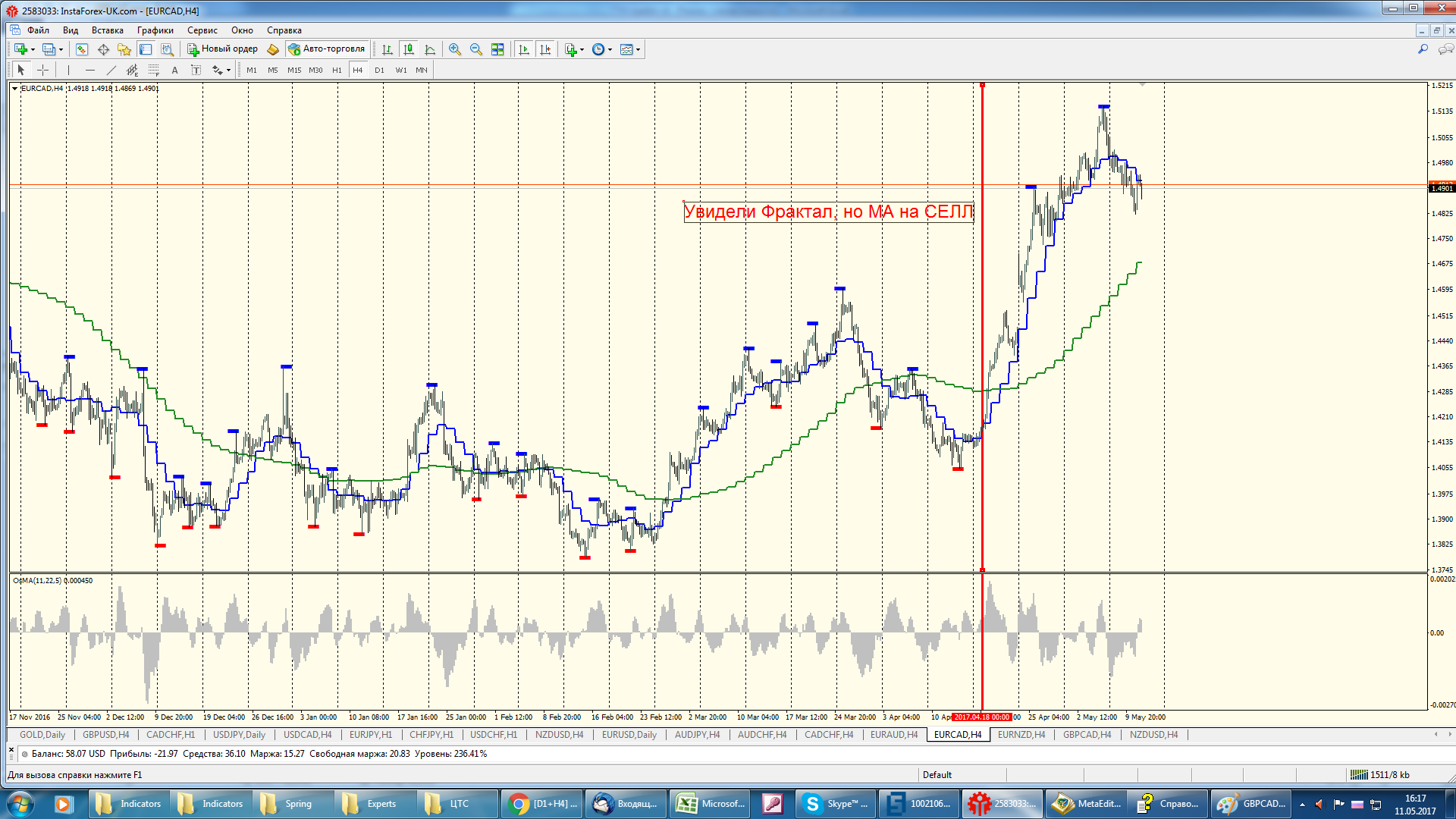This screenshot has height=819, width=1456.
Task: Toggle the Terminal panel icon
Action: 146,49
